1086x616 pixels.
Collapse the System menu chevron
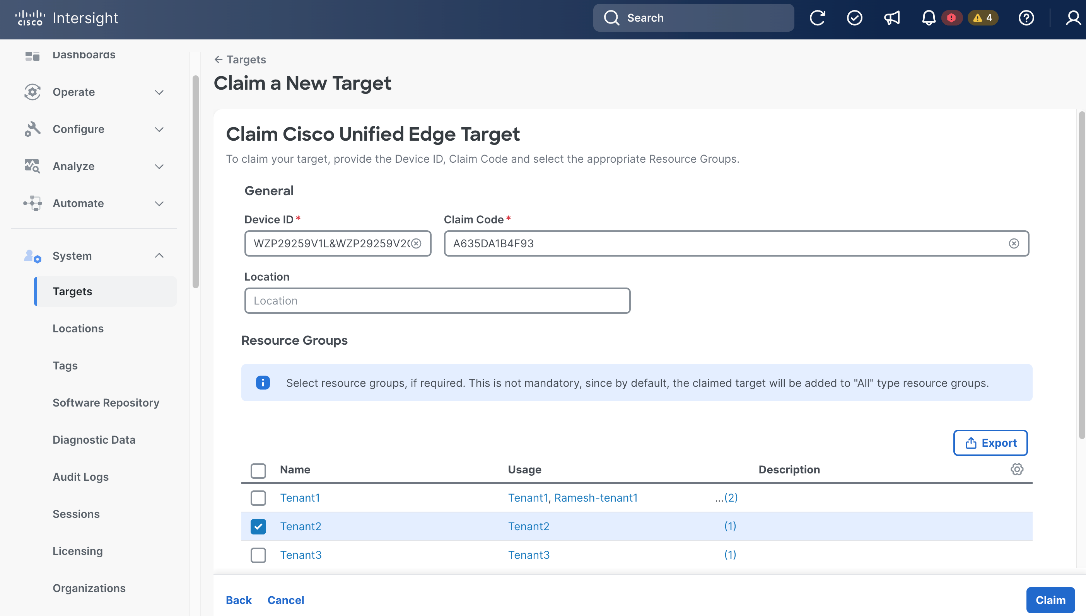pos(159,256)
